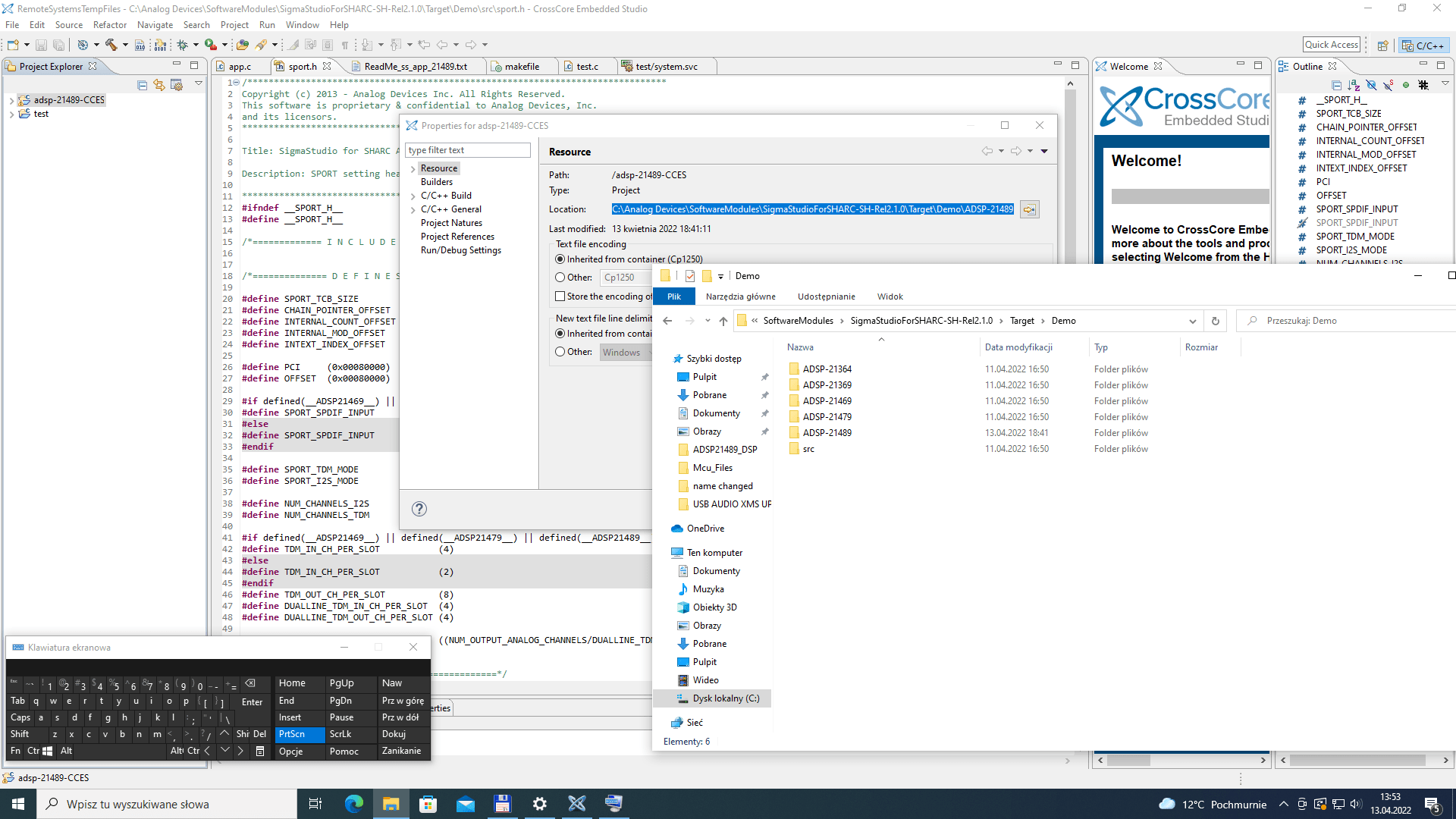Toggle the Caps key on on-screen keyboard
Image resolution: width=1456 pixels, height=819 pixels.
(x=20, y=717)
